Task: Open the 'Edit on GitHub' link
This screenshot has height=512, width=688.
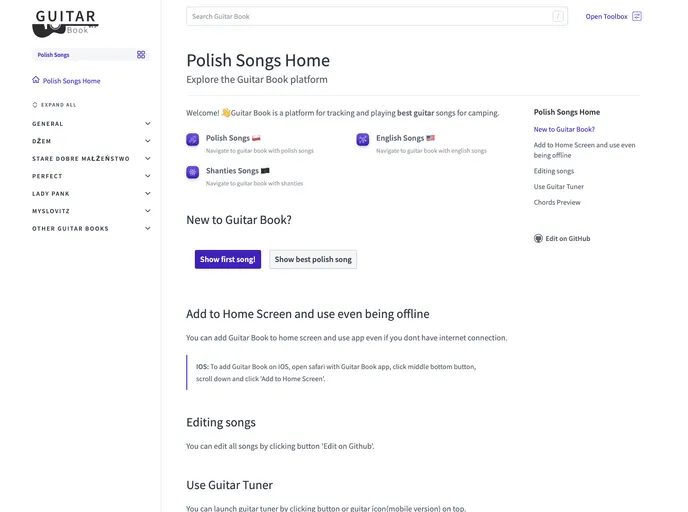Action: coord(568,238)
